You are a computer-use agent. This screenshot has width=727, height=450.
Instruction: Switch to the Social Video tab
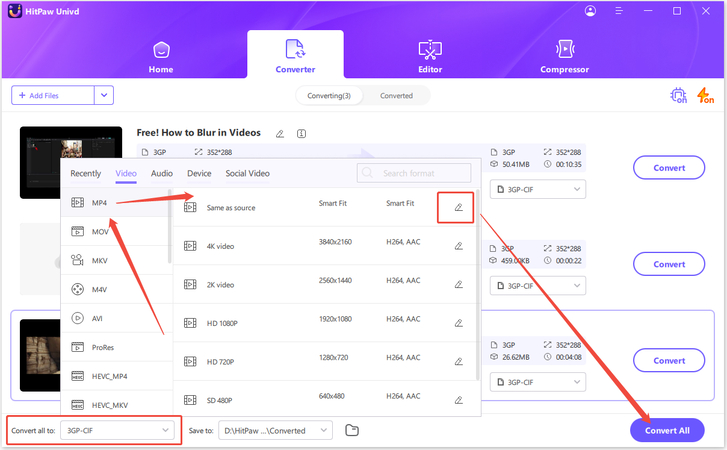[x=247, y=173]
